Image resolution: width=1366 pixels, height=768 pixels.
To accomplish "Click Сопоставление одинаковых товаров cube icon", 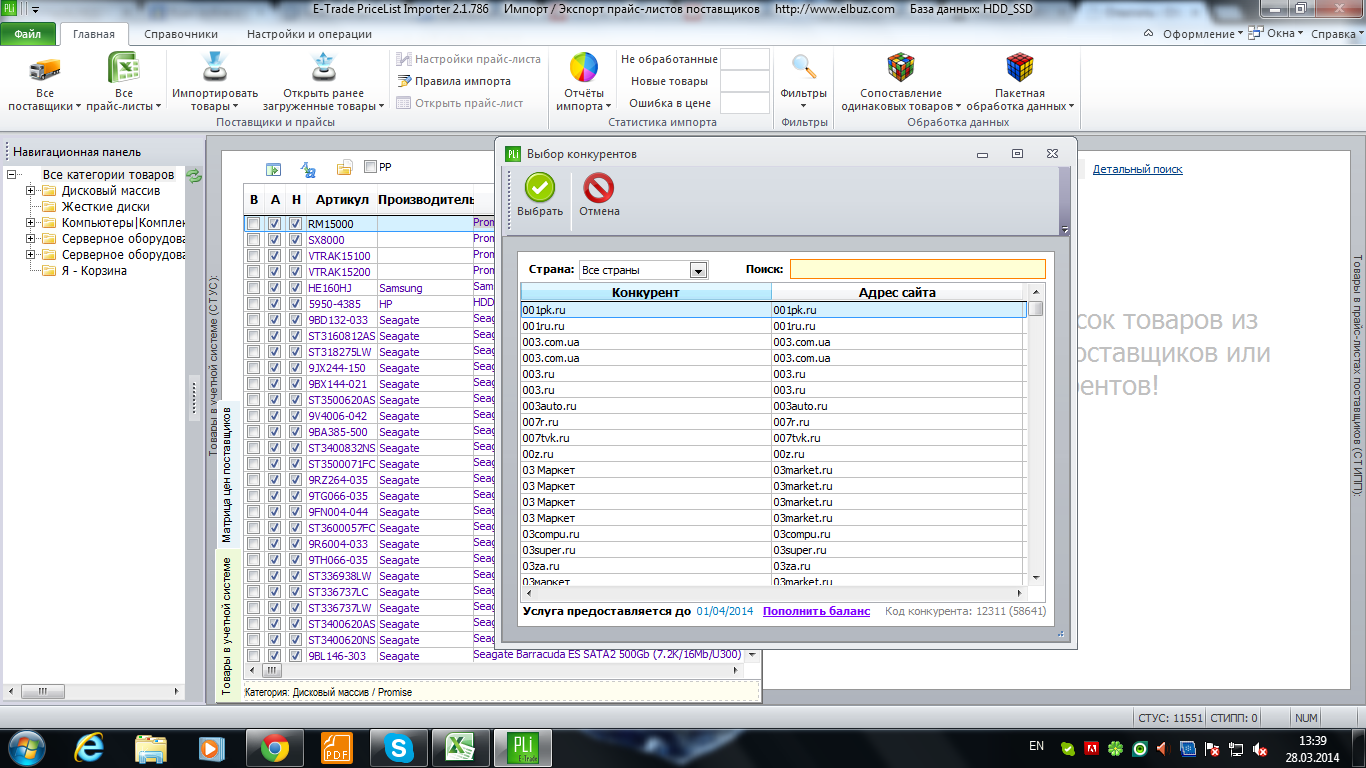I will point(901,68).
